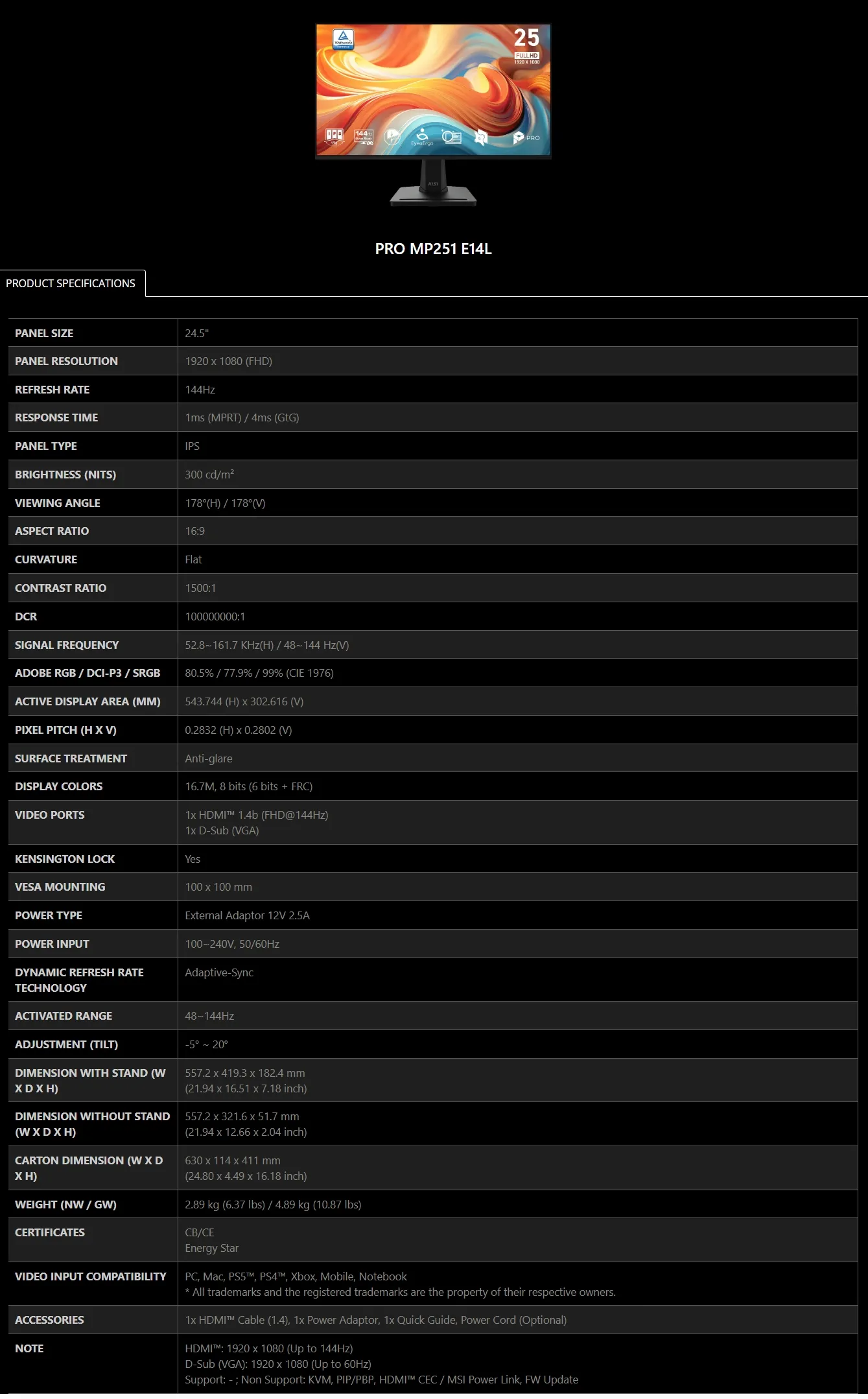Click the Accessories row label
Viewport: 868px width, 1399px height.
pyautogui.click(x=49, y=1320)
